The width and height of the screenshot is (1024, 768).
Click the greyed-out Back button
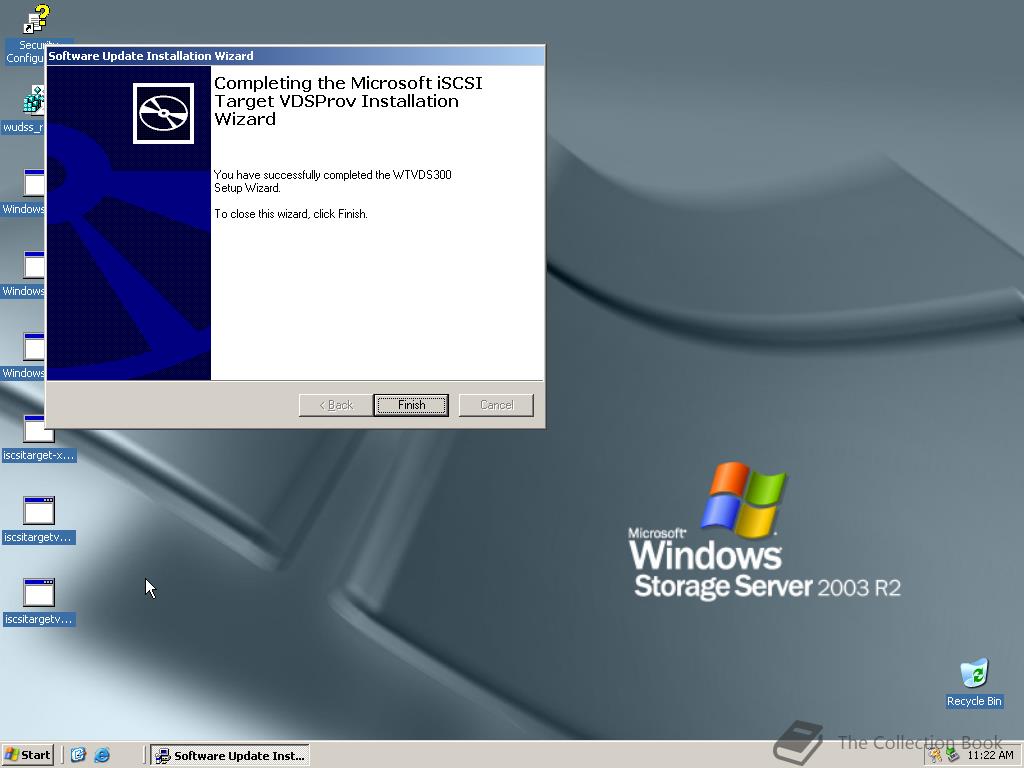click(x=336, y=405)
